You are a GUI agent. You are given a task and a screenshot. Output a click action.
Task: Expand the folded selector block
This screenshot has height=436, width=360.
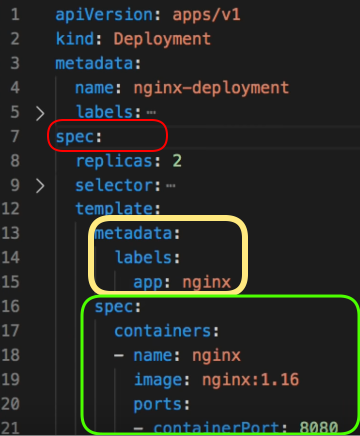point(40,186)
